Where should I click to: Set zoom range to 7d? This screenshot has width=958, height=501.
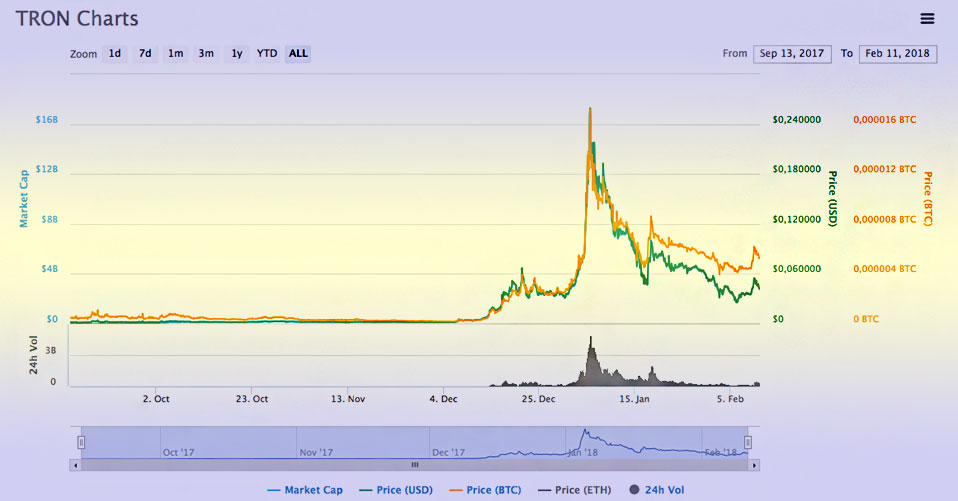pyautogui.click(x=145, y=53)
